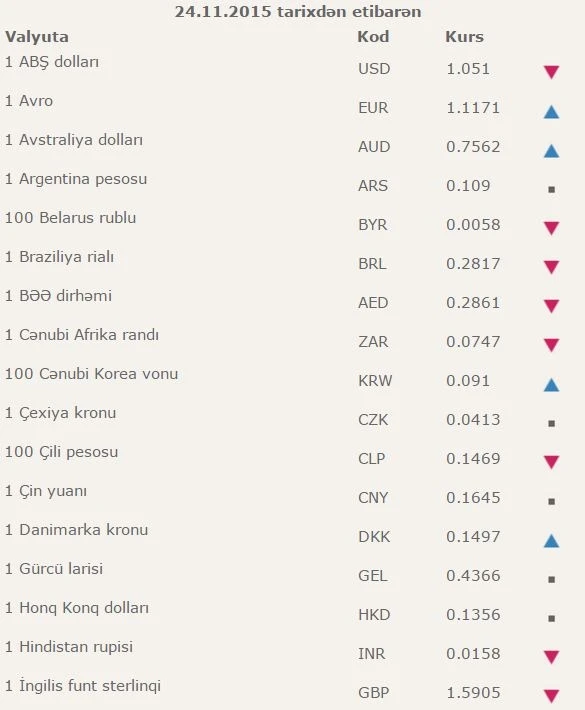This screenshot has height=710, width=585.
Task: Click the Kod column header
Action: click(x=373, y=36)
